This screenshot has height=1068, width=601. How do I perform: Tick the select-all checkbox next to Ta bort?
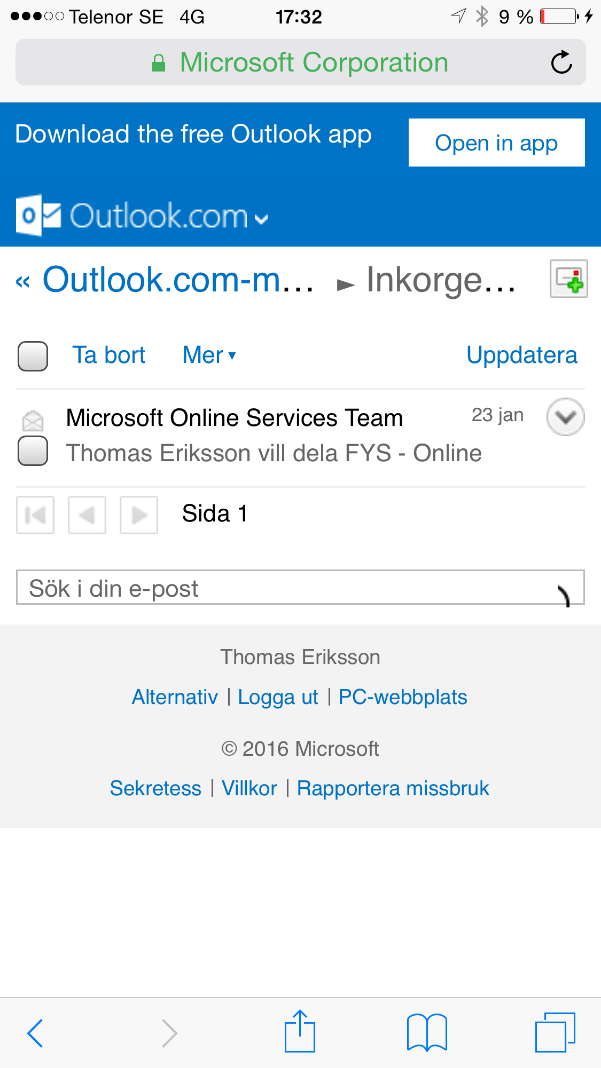pyautogui.click(x=33, y=356)
